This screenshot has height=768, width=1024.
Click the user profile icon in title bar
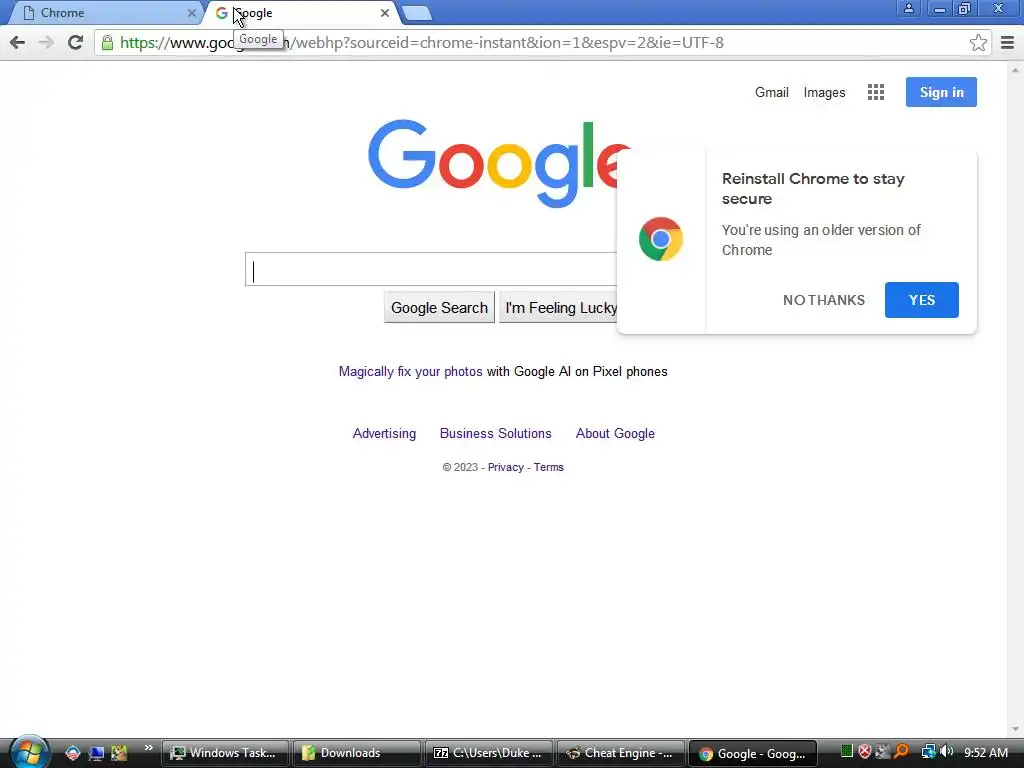click(908, 8)
